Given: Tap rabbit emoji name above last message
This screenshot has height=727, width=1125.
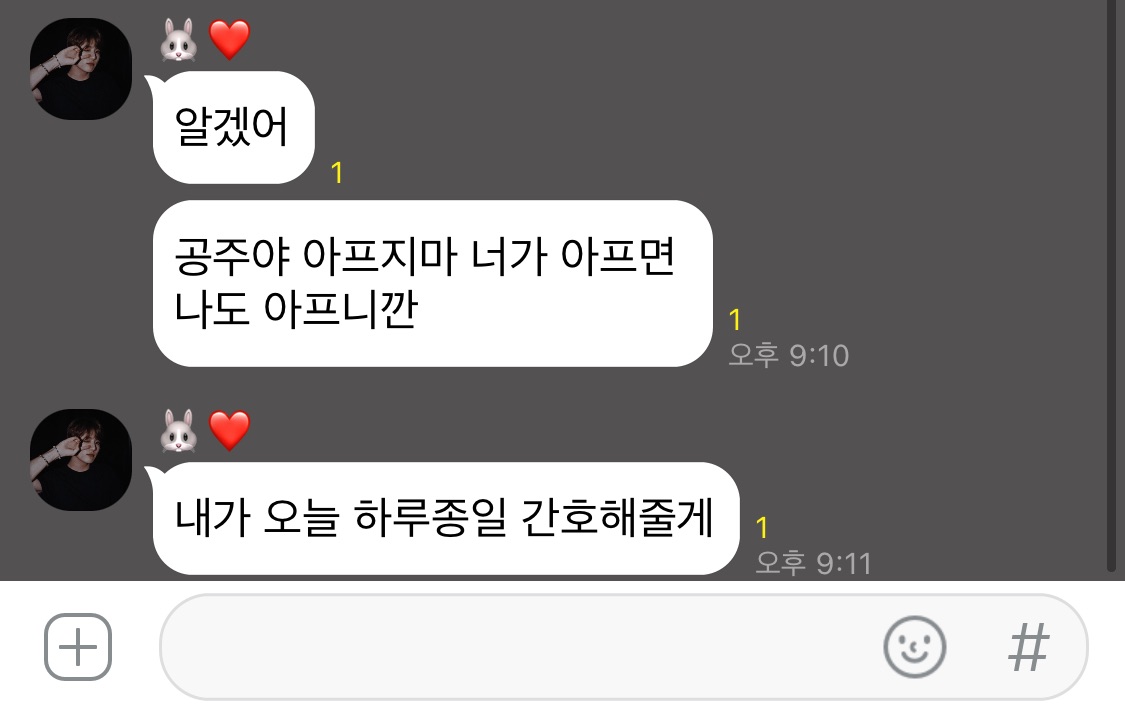Looking at the screenshot, I should pos(179,431).
